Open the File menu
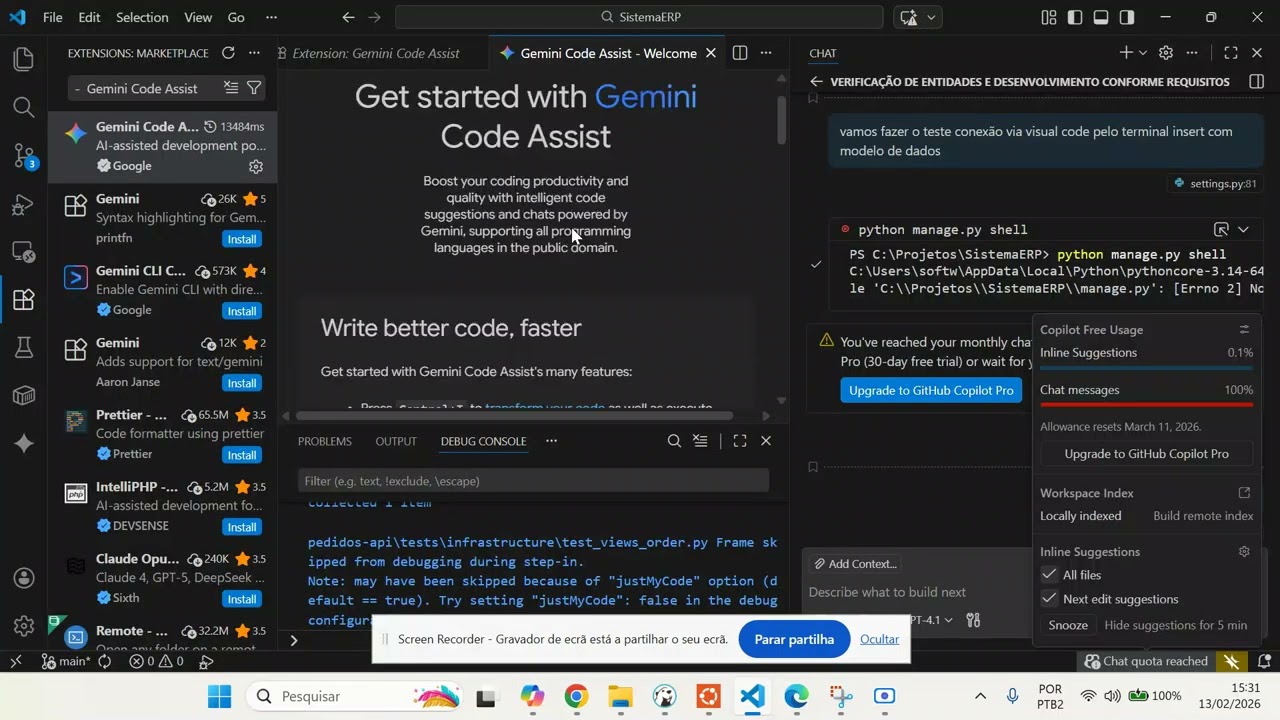The height and width of the screenshot is (720, 1280). (53, 17)
